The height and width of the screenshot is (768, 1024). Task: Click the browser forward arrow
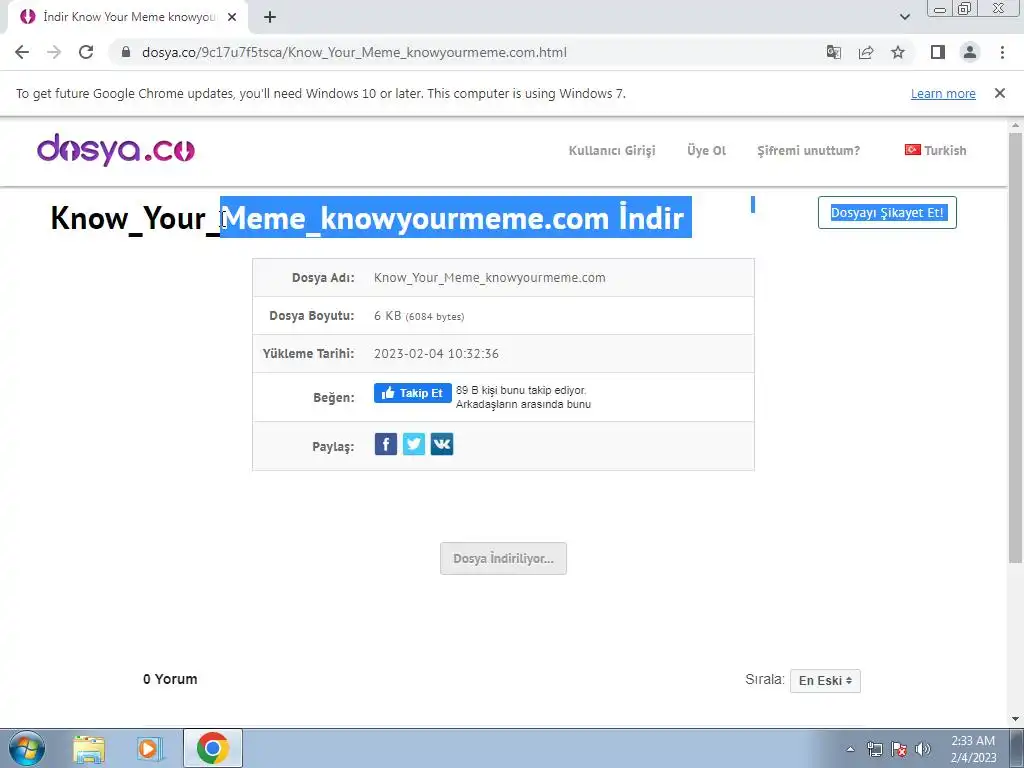(x=54, y=52)
